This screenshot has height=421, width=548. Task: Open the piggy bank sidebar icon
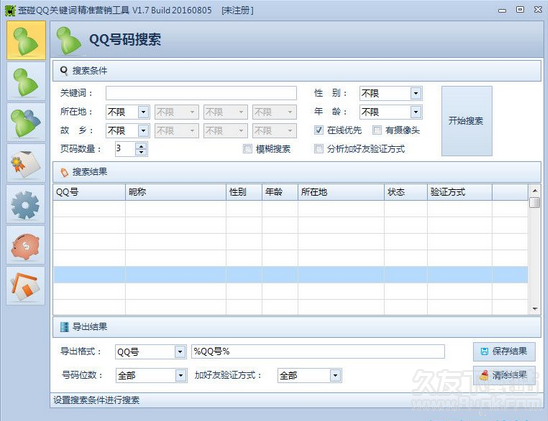[26, 245]
